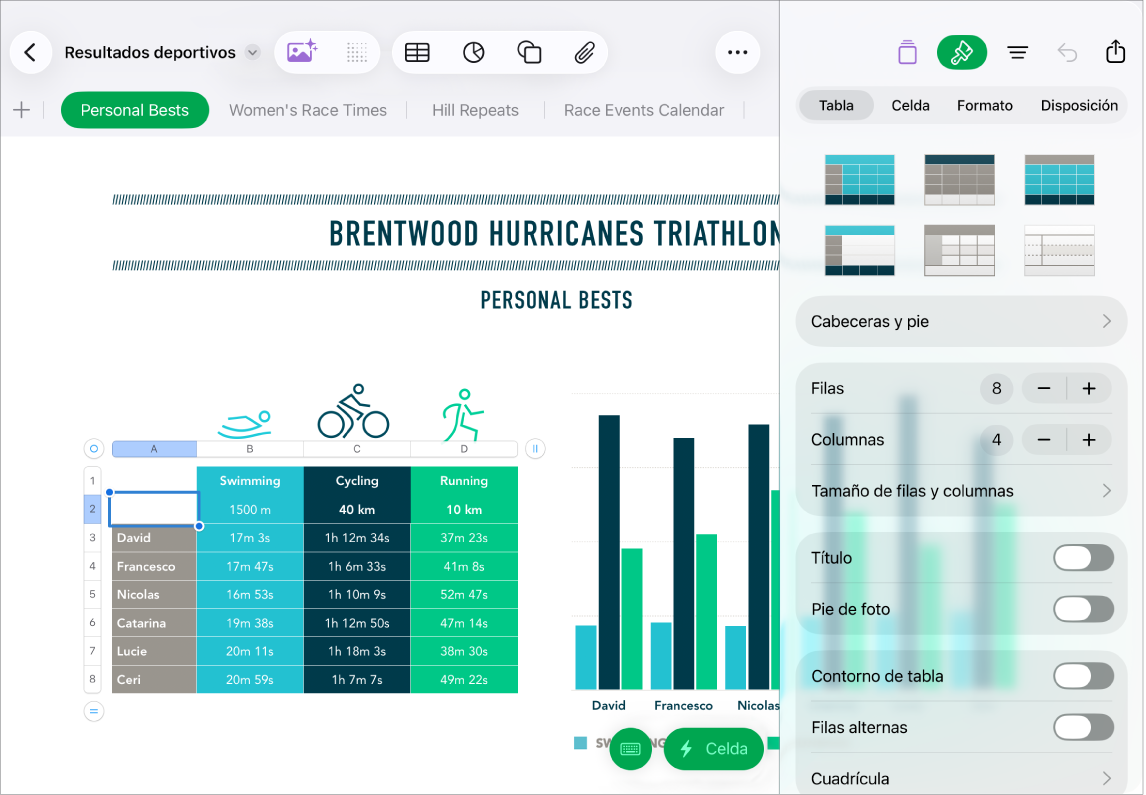
Task: Click the cycling icon above the table
Action: coord(353,411)
